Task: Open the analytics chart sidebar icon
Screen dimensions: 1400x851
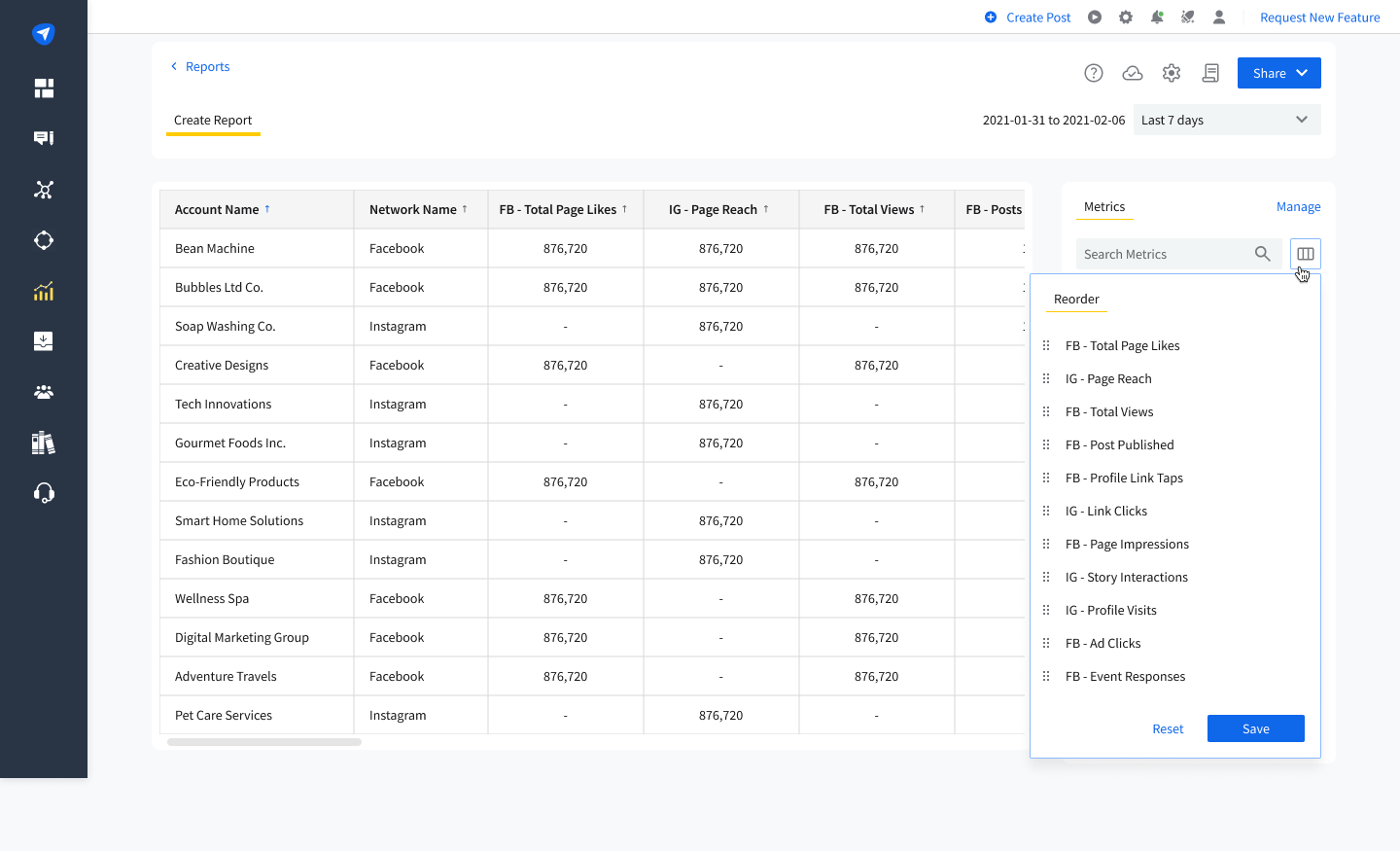Action: tap(44, 291)
